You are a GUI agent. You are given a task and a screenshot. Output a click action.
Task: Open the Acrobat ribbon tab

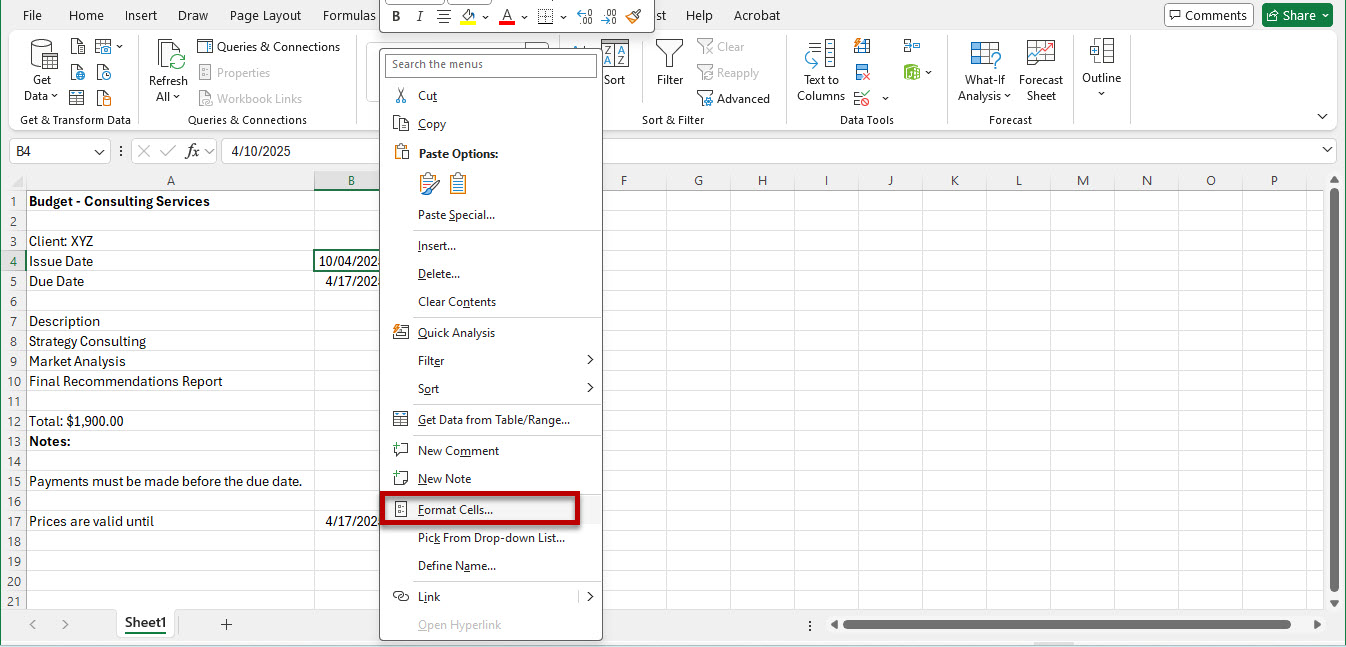coord(757,15)
